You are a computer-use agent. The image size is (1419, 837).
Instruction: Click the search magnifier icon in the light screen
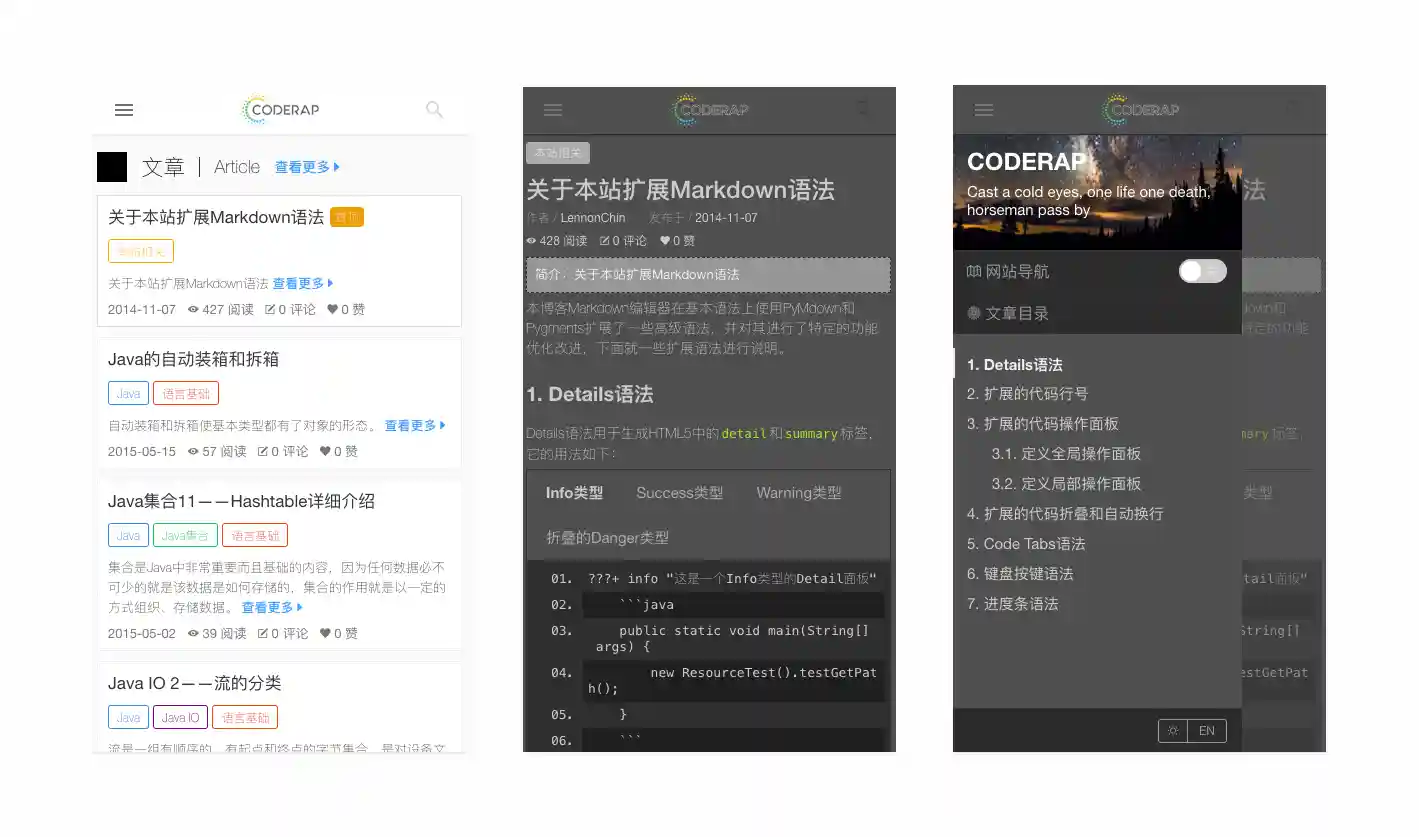click(x=434, y=110)
